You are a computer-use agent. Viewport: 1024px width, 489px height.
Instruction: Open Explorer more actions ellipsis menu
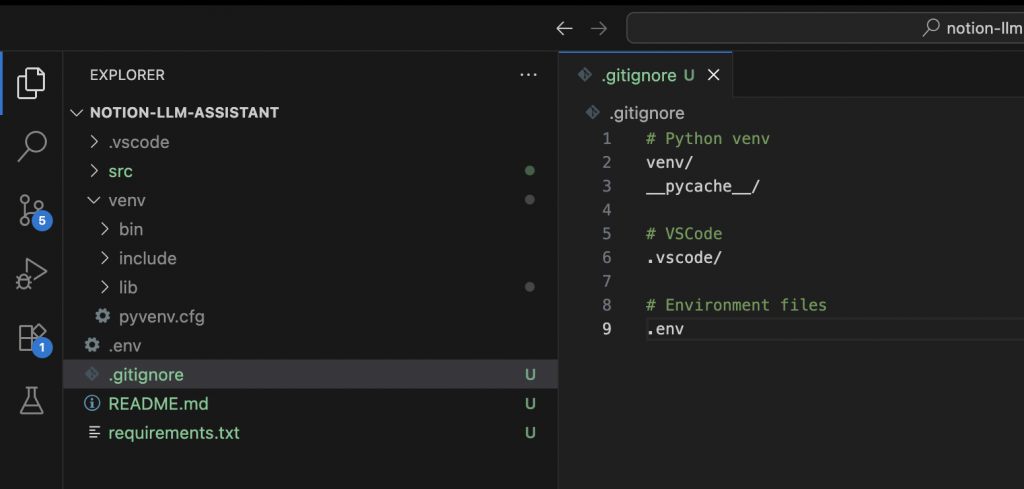[x=528, y=75]
